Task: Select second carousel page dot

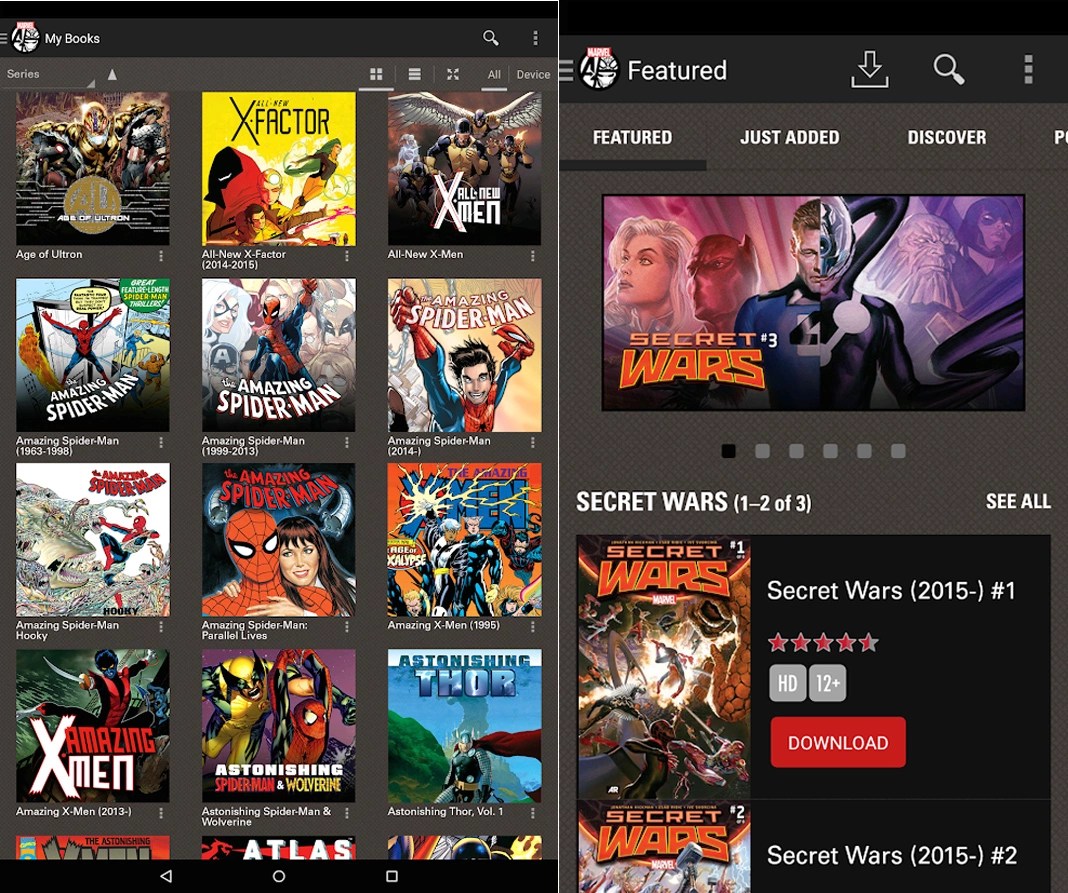Action: pyautogui.click(x=762, y=451)
